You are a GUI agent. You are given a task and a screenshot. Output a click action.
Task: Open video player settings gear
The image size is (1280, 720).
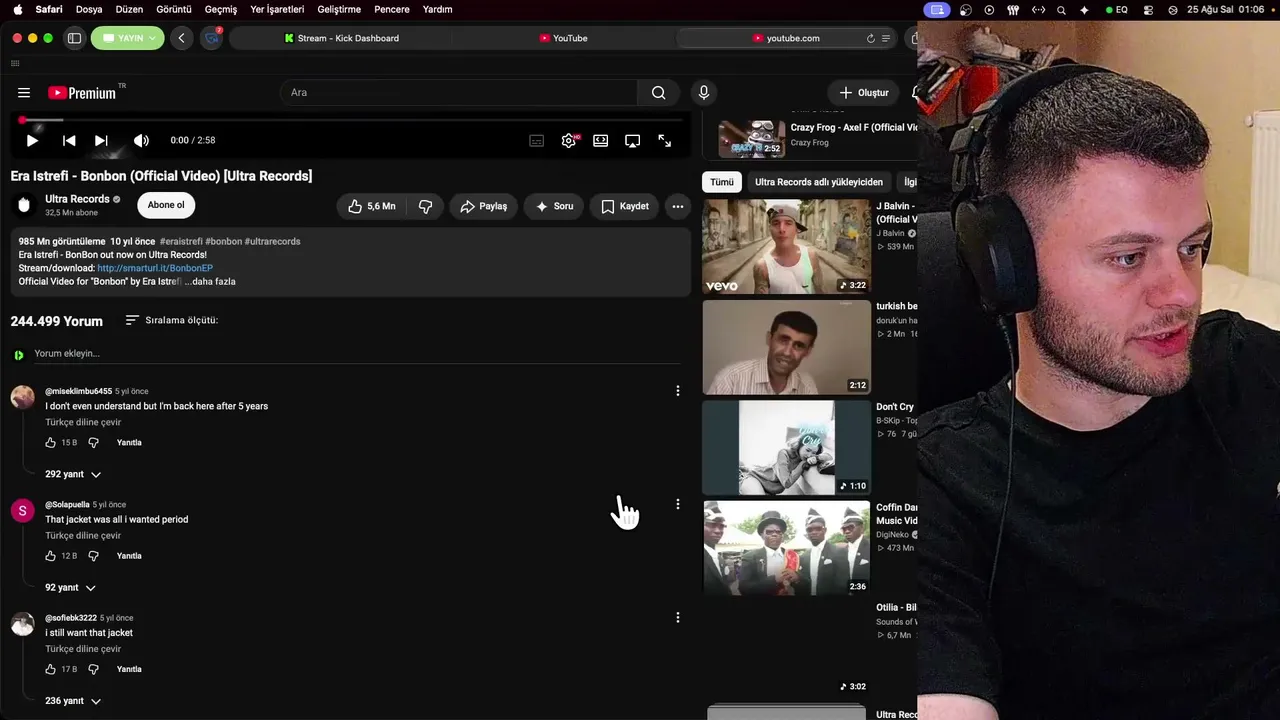pos(569,141)
